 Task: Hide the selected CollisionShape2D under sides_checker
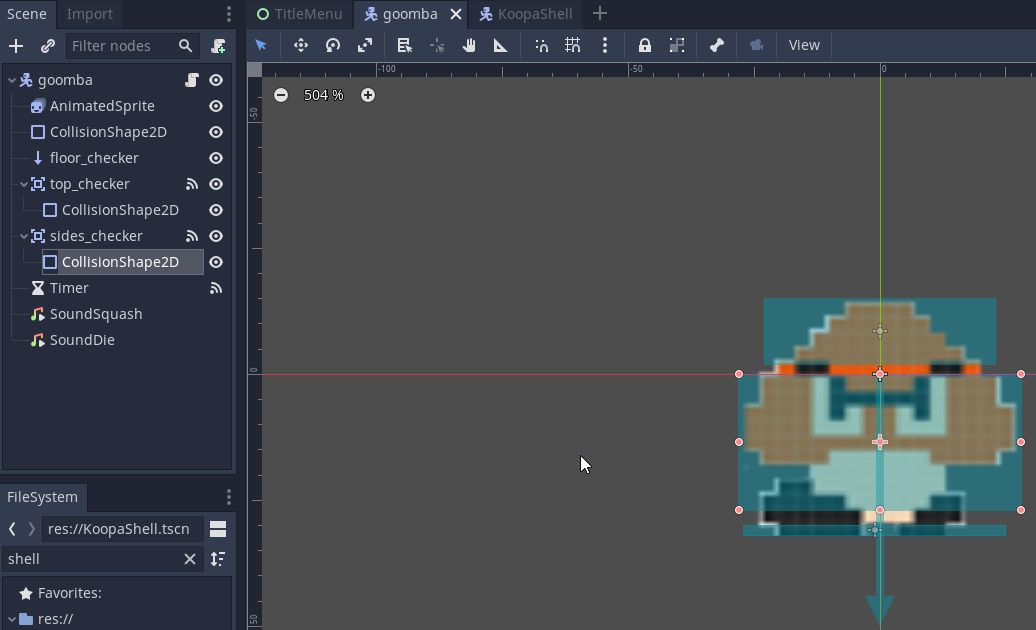pos(215,262)
